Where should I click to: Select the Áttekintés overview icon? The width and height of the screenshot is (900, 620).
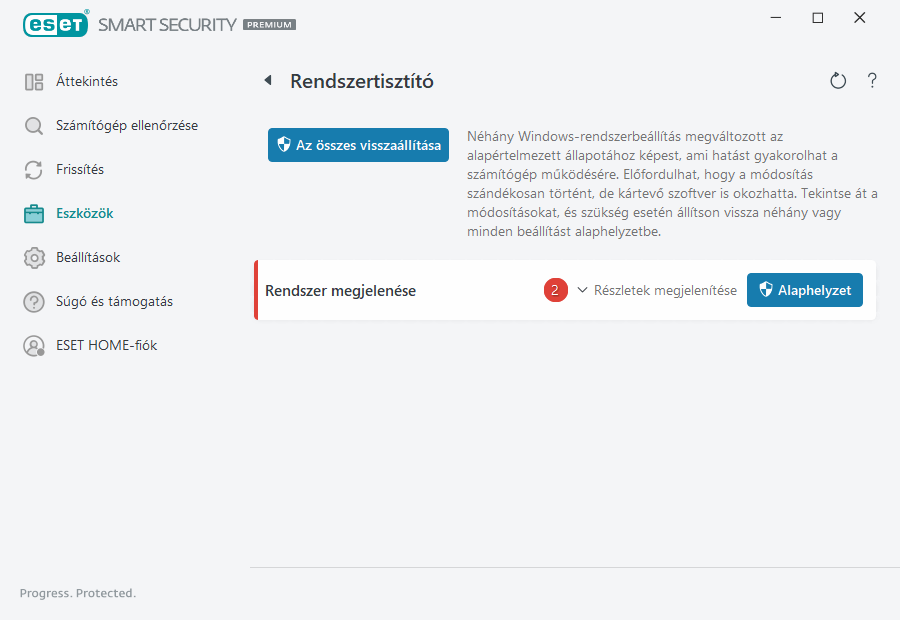point(32,81)
